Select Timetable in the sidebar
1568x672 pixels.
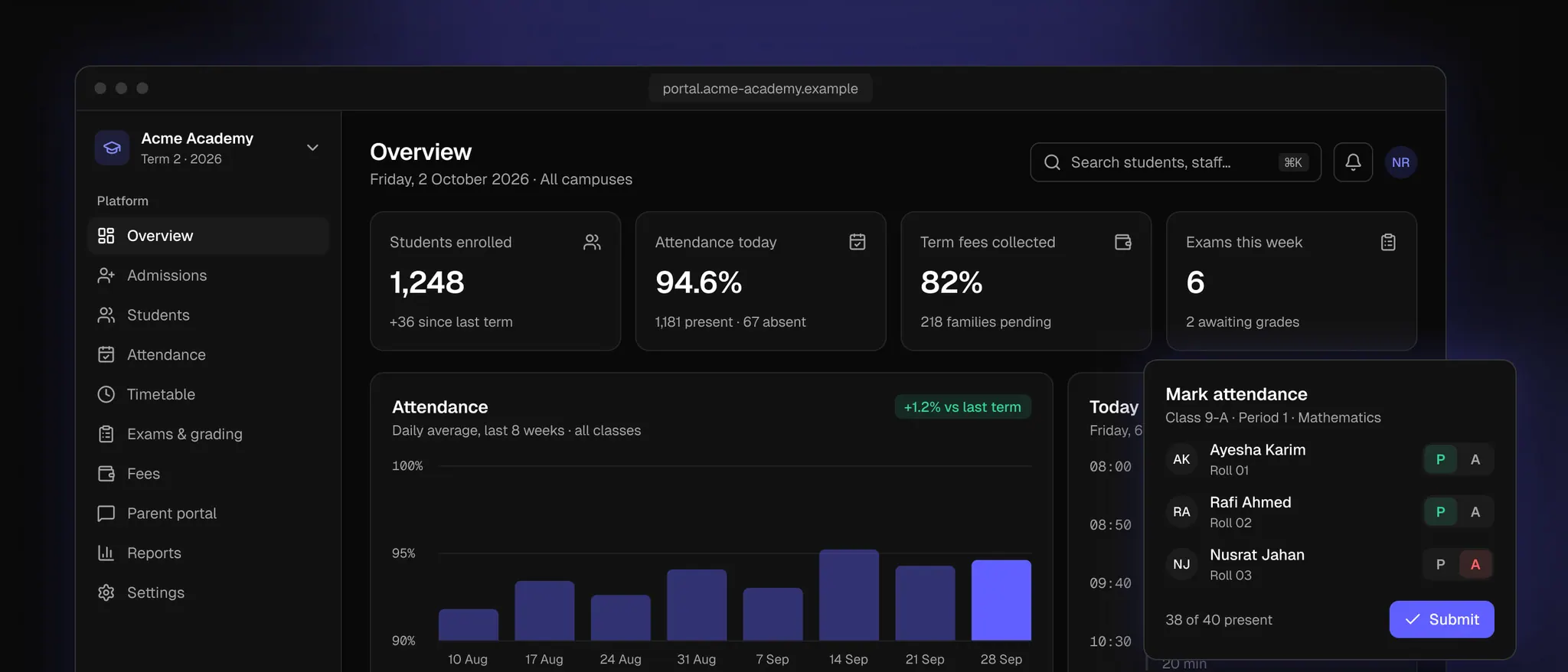point(208,394)
